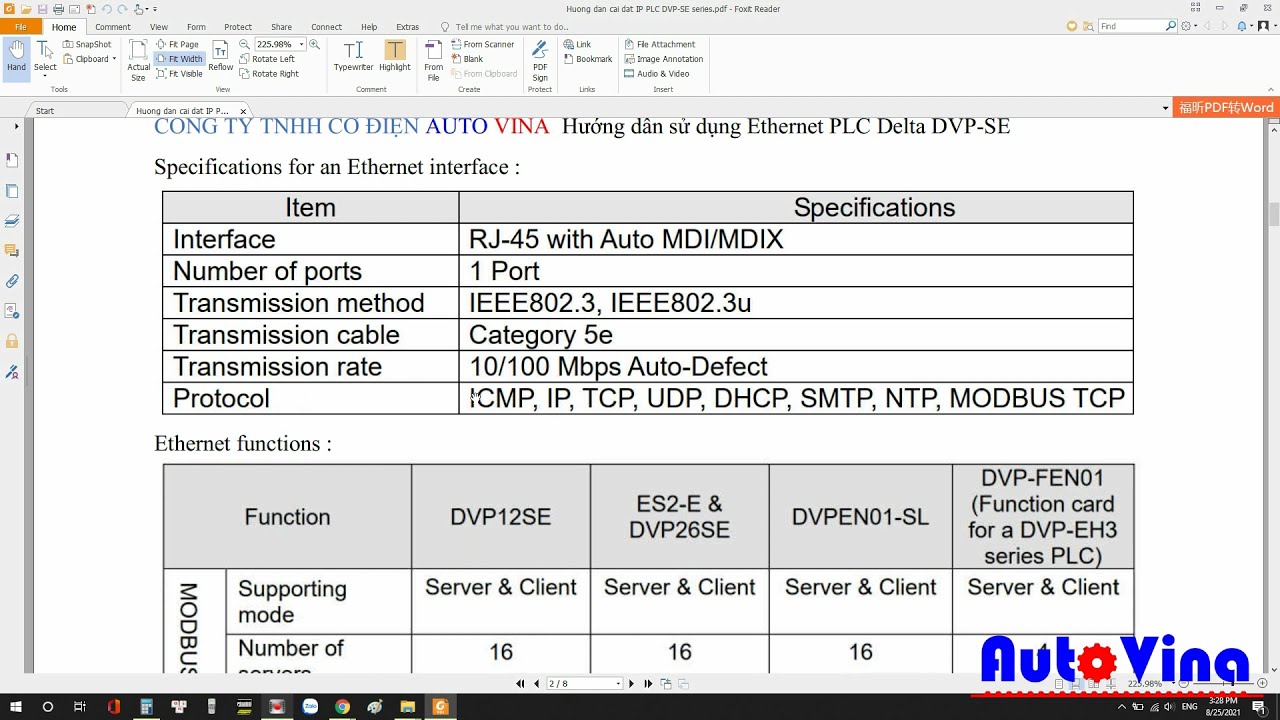Image resolution: width=1280 pixels, height=720 pixels.
Task: Open the Attachments paperclip panel
Action: (12, 281)
